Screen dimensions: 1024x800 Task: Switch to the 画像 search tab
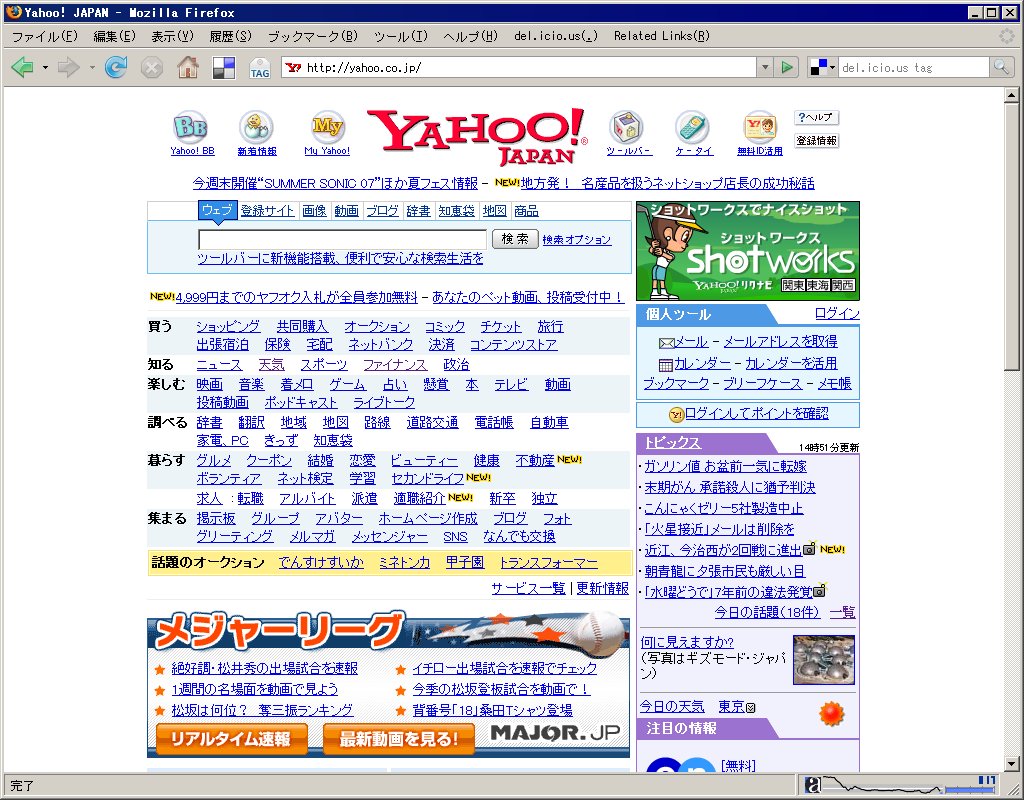coord(314,211)
